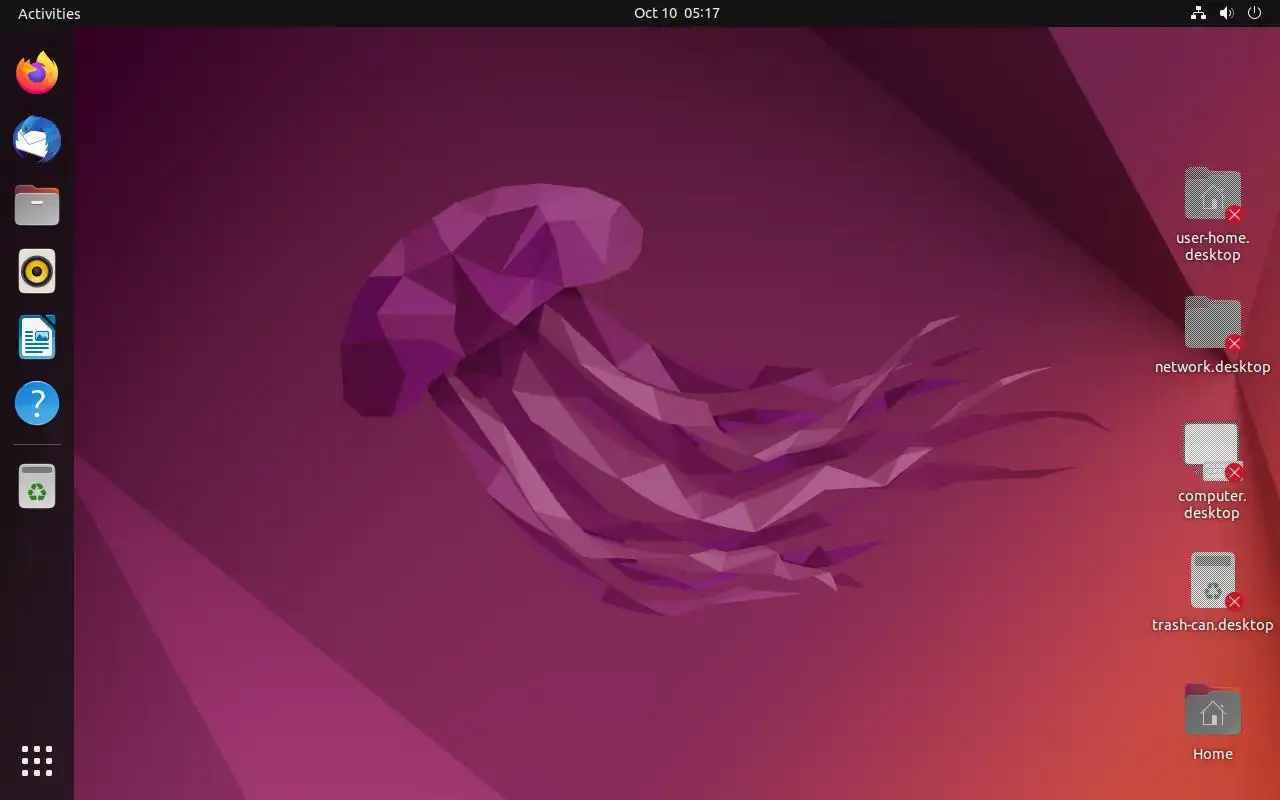This screenshot has height=800, width=1280.
Task: Click the network status icon
Action: (1198, 13)
